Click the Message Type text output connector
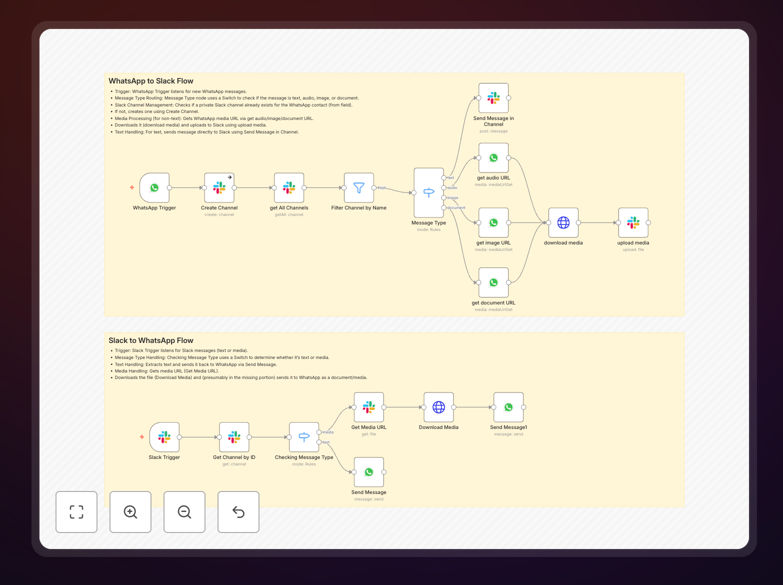Viewport: 783px width, 585px height. pyautogui.click(x=444, y=178)
